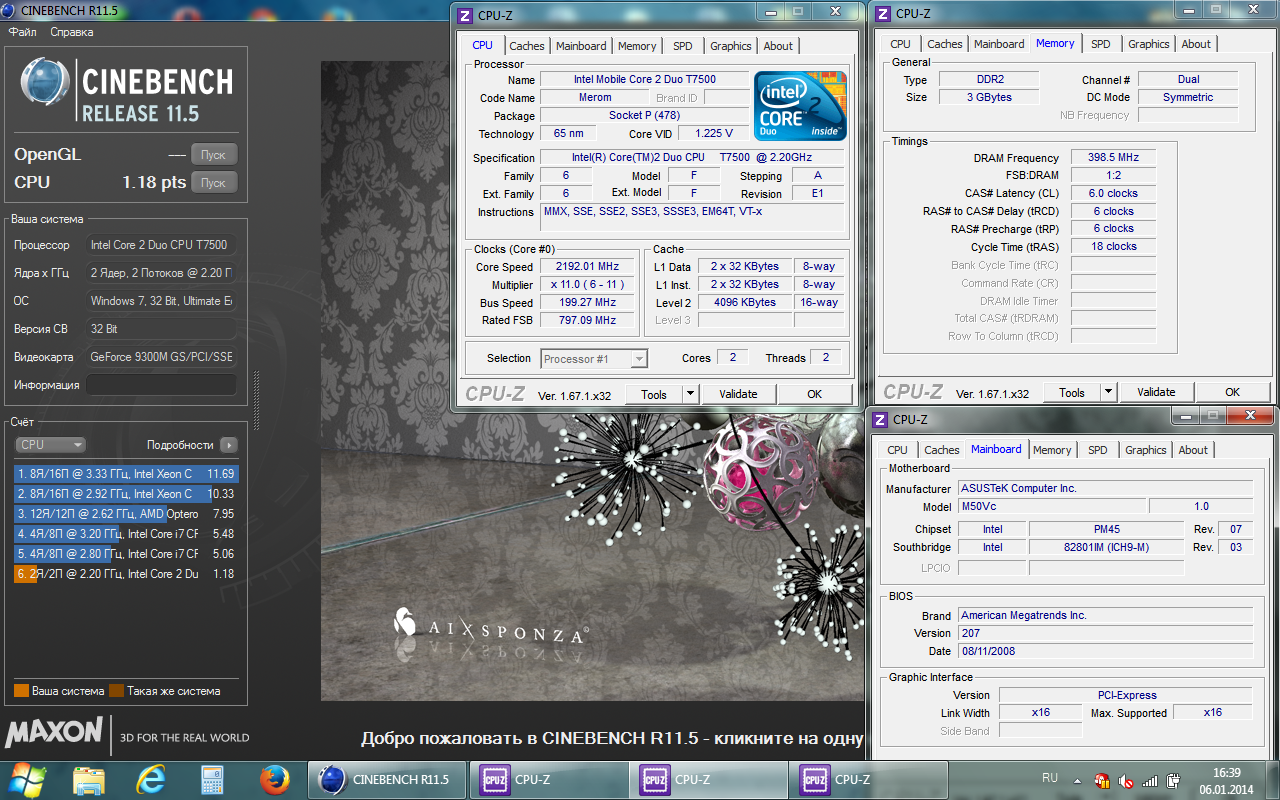Select ranking row Xeon 11.69
1280x800 pixels.
[x=126, y=474]
